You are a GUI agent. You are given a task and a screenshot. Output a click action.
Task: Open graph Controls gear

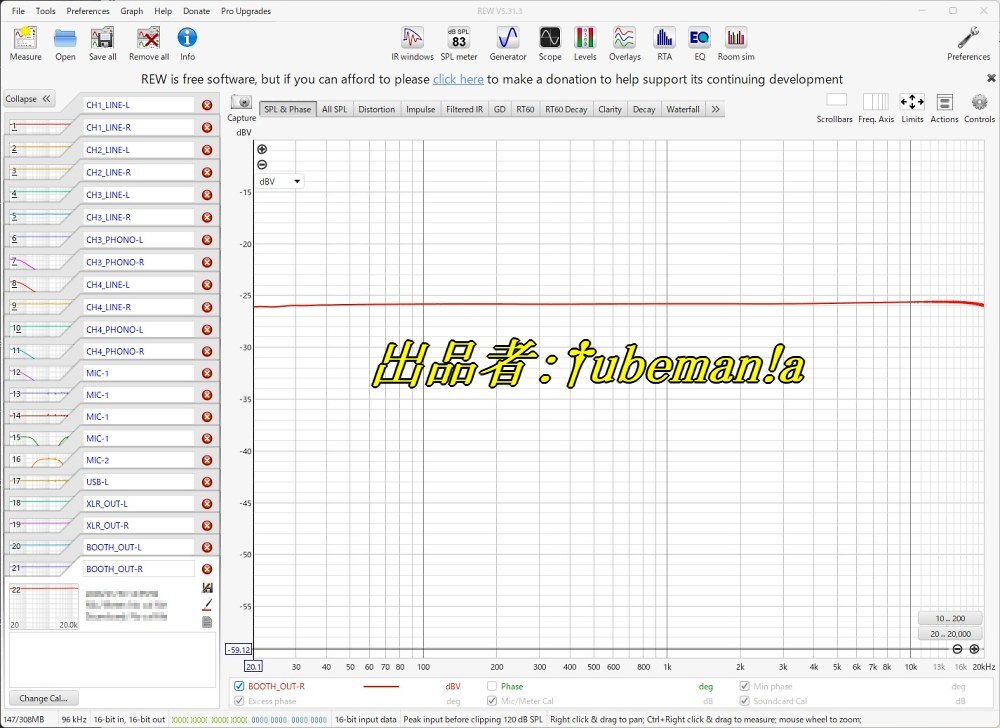[x=979, y=101]
